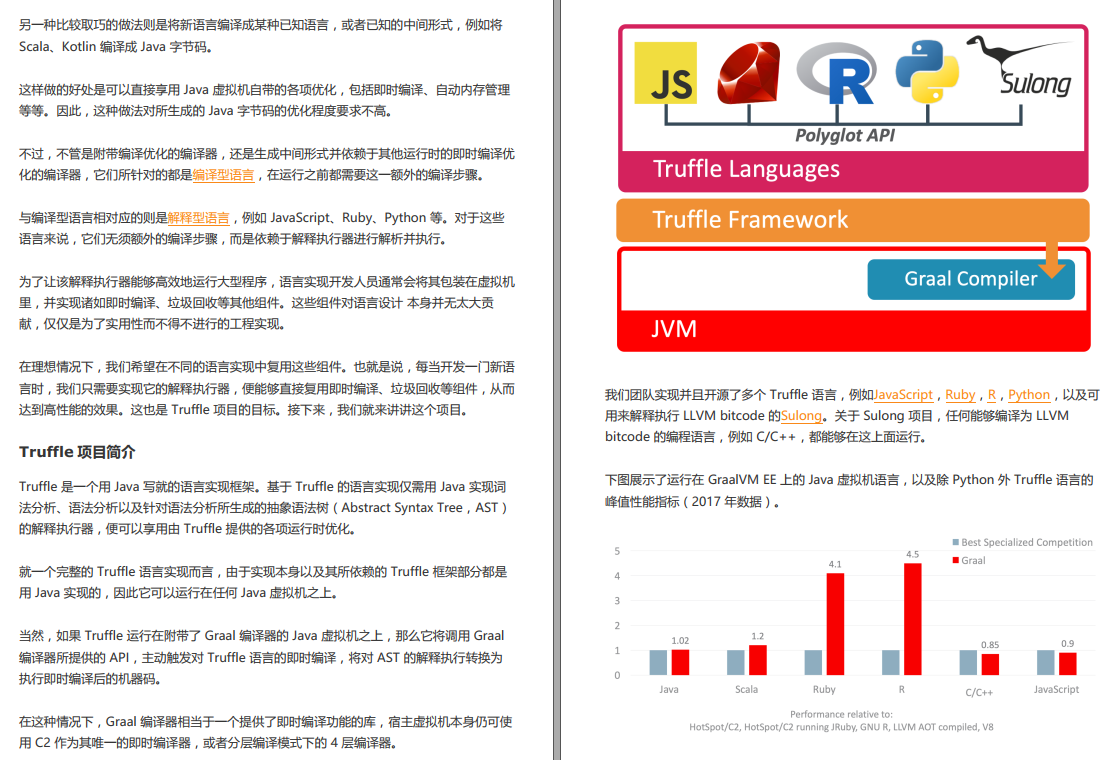This screenshot has height=760, width=1108.
Task: Click the red JavaScript bar labeled 0.9
Action: (1068, 663)
